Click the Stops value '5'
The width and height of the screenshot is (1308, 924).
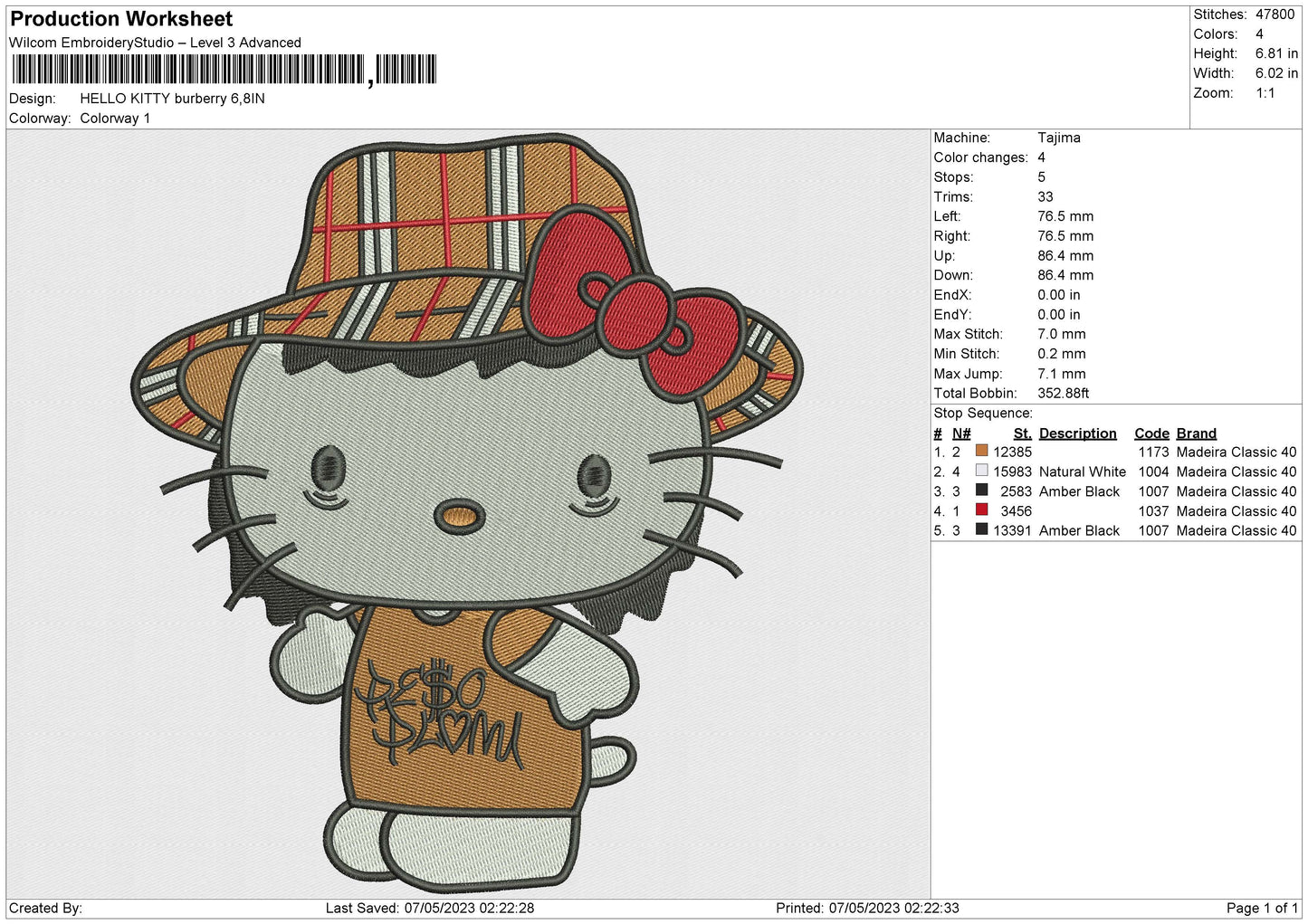coord(1042,177)
